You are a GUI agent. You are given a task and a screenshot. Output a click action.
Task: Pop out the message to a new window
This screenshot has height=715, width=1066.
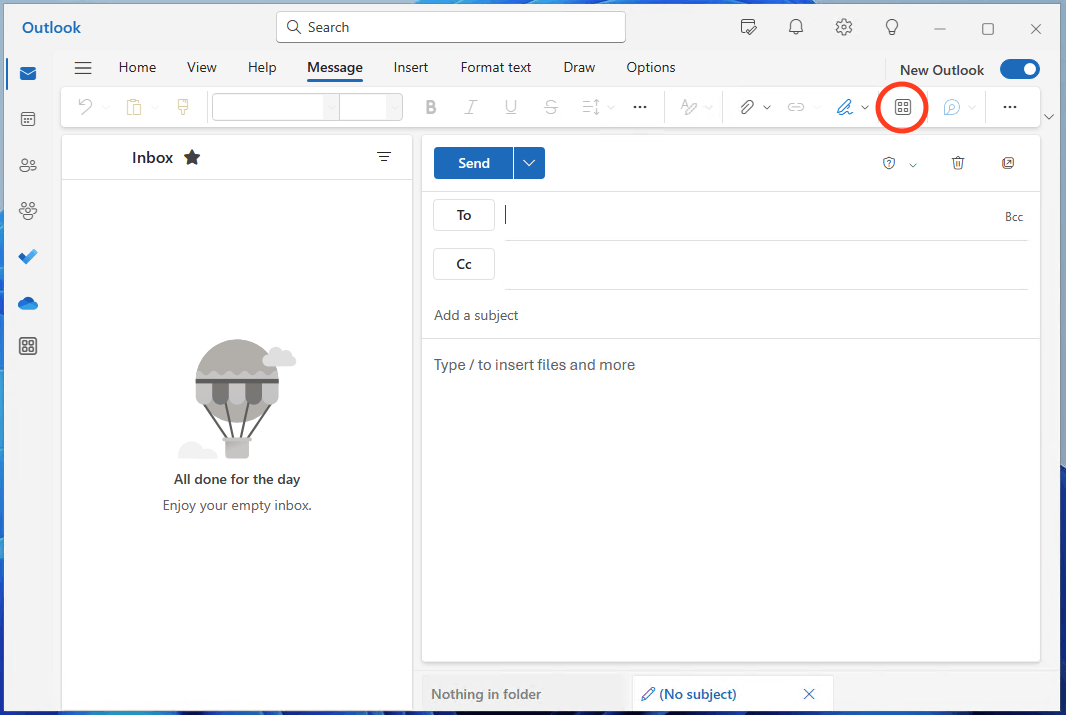pyautogui.click(x=1008, y=162)
